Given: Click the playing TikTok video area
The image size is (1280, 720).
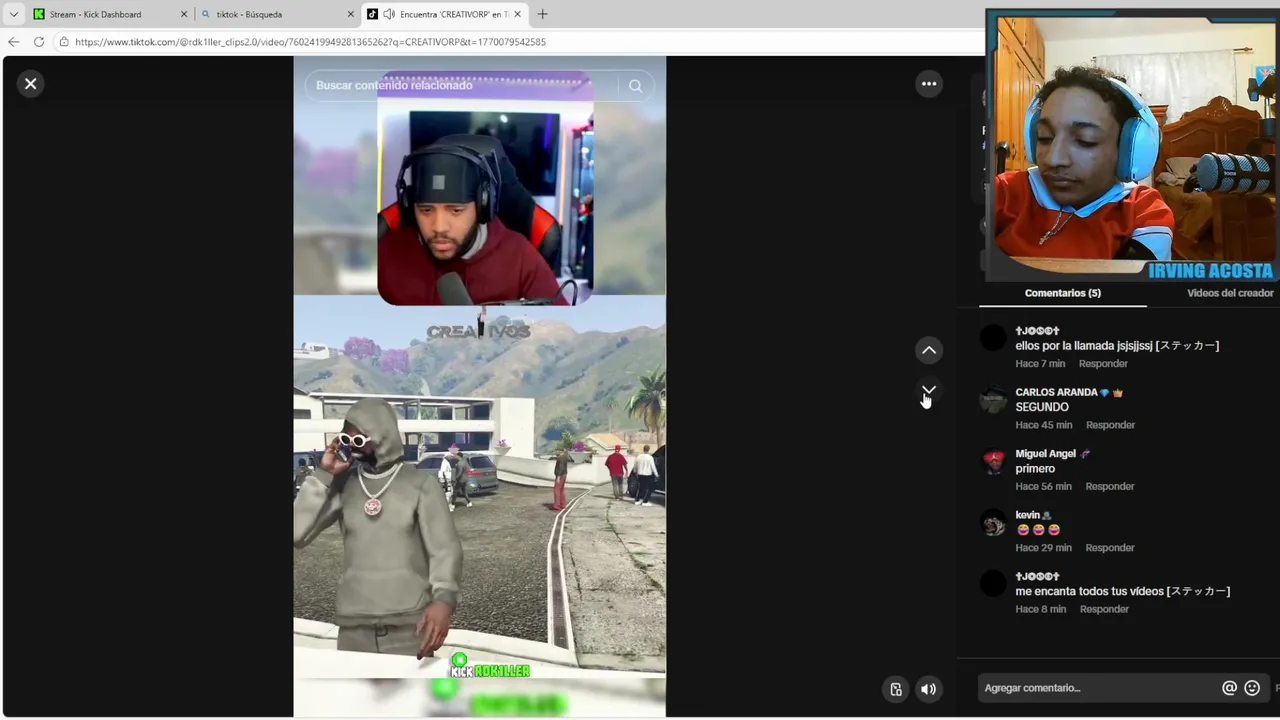Looking at the screenshot, I should (479, 386).
